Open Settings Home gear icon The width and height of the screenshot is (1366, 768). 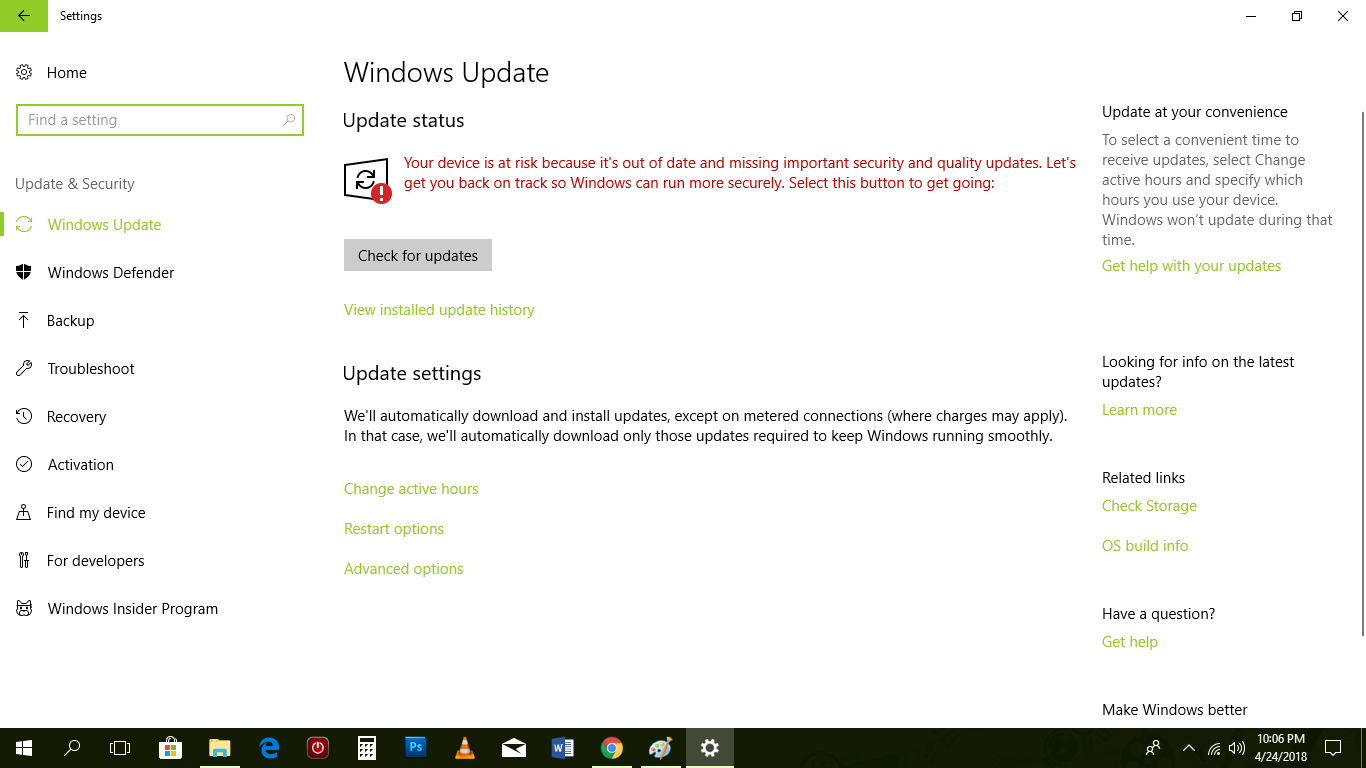[x=24, y=73]
